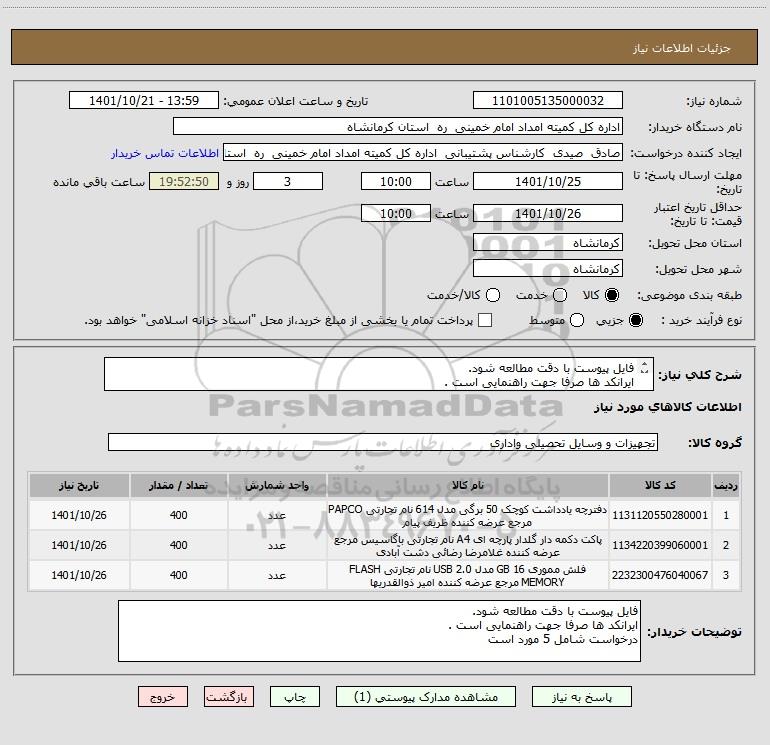Click the countdown timer 19:52:50
The height and width of the screenshot is (745, 770).
[184, 182]
